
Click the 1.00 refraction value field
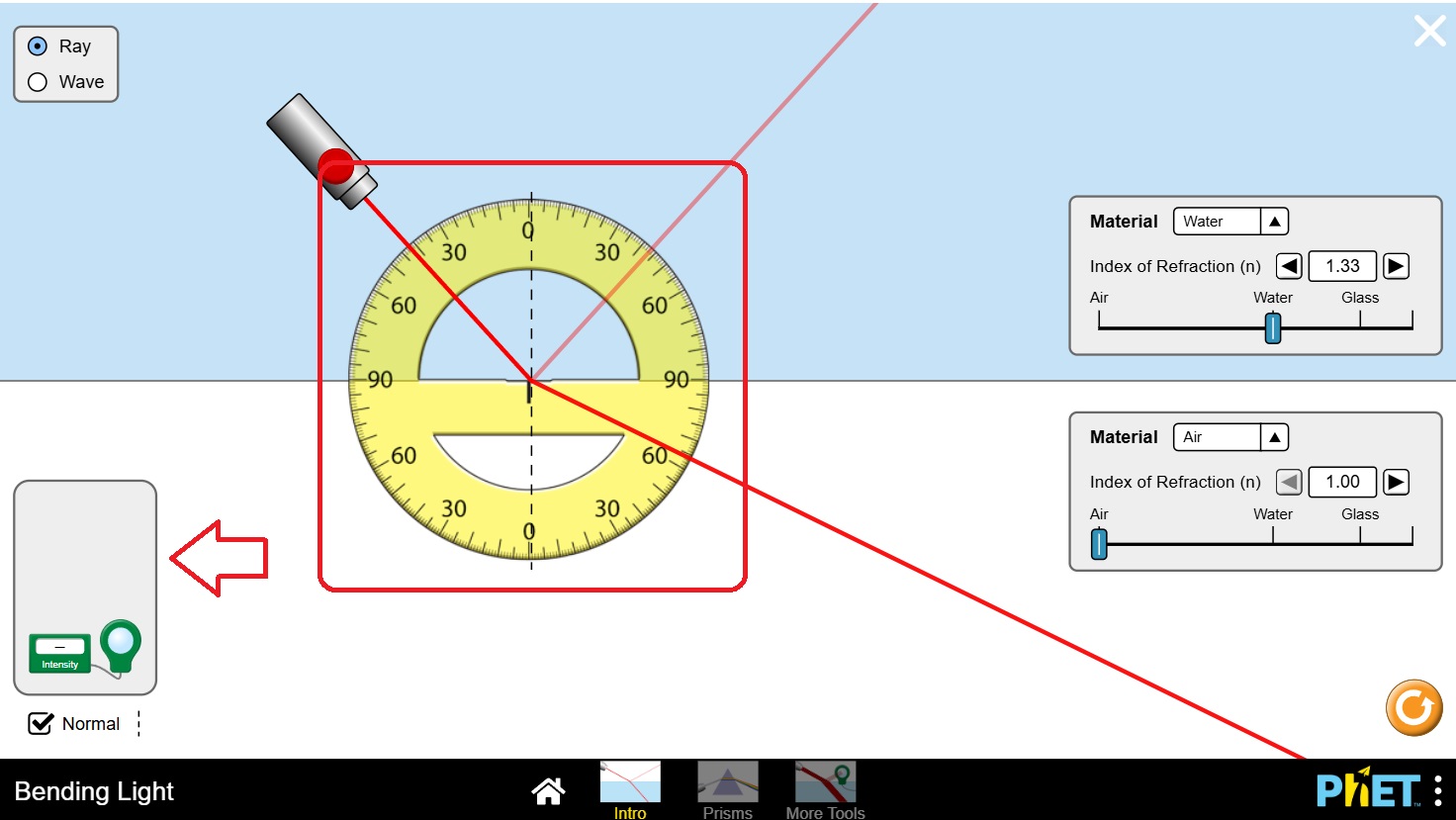pos(1342,482)
